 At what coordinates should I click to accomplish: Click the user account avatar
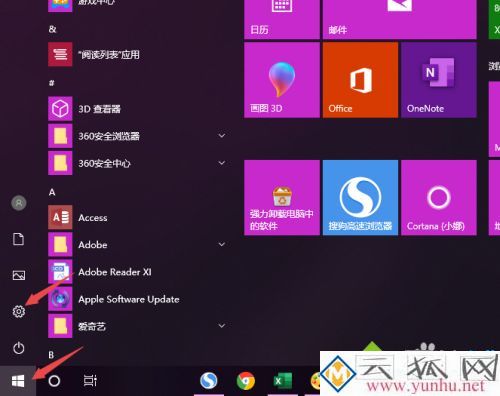click(19, 203)
